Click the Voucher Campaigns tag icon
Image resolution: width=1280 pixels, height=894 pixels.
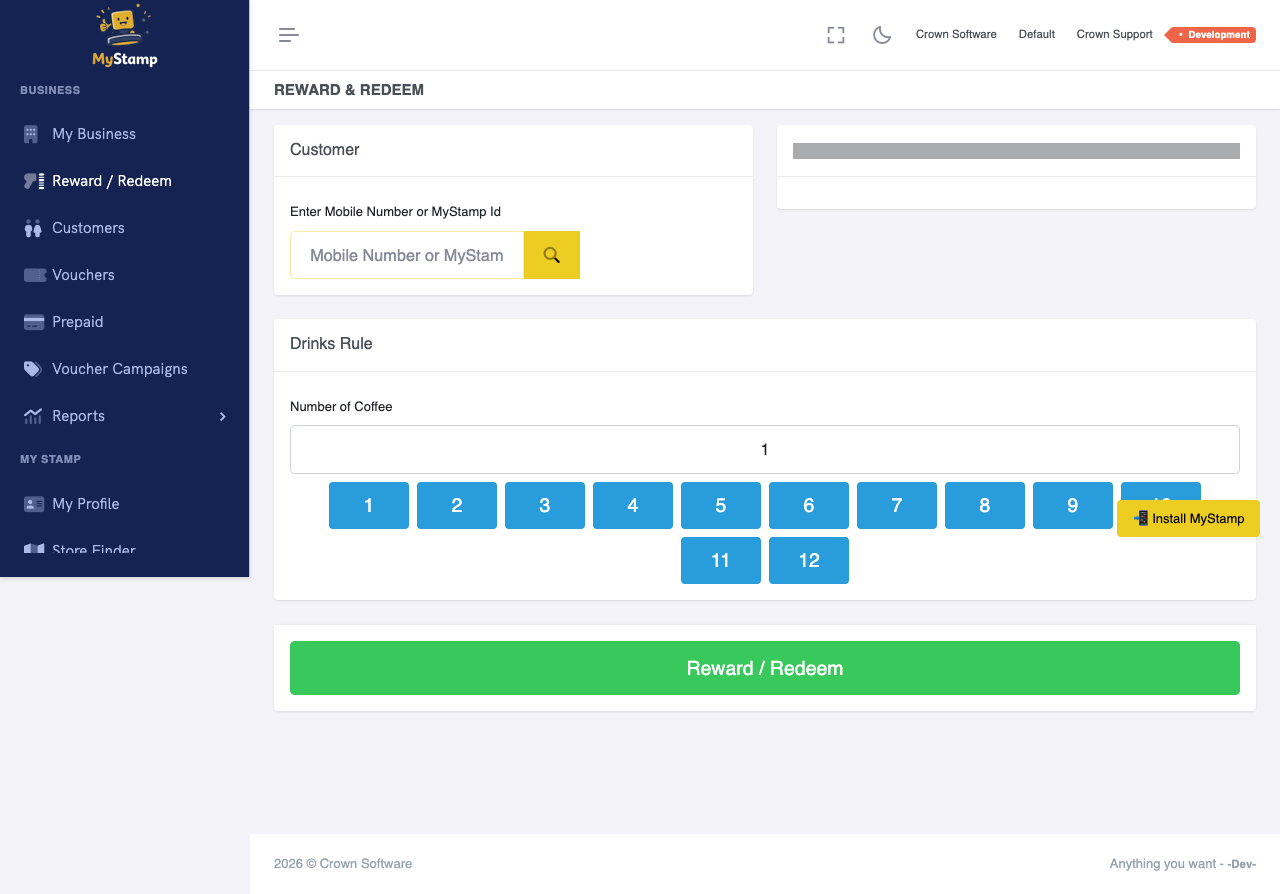[x=33, y=369]
